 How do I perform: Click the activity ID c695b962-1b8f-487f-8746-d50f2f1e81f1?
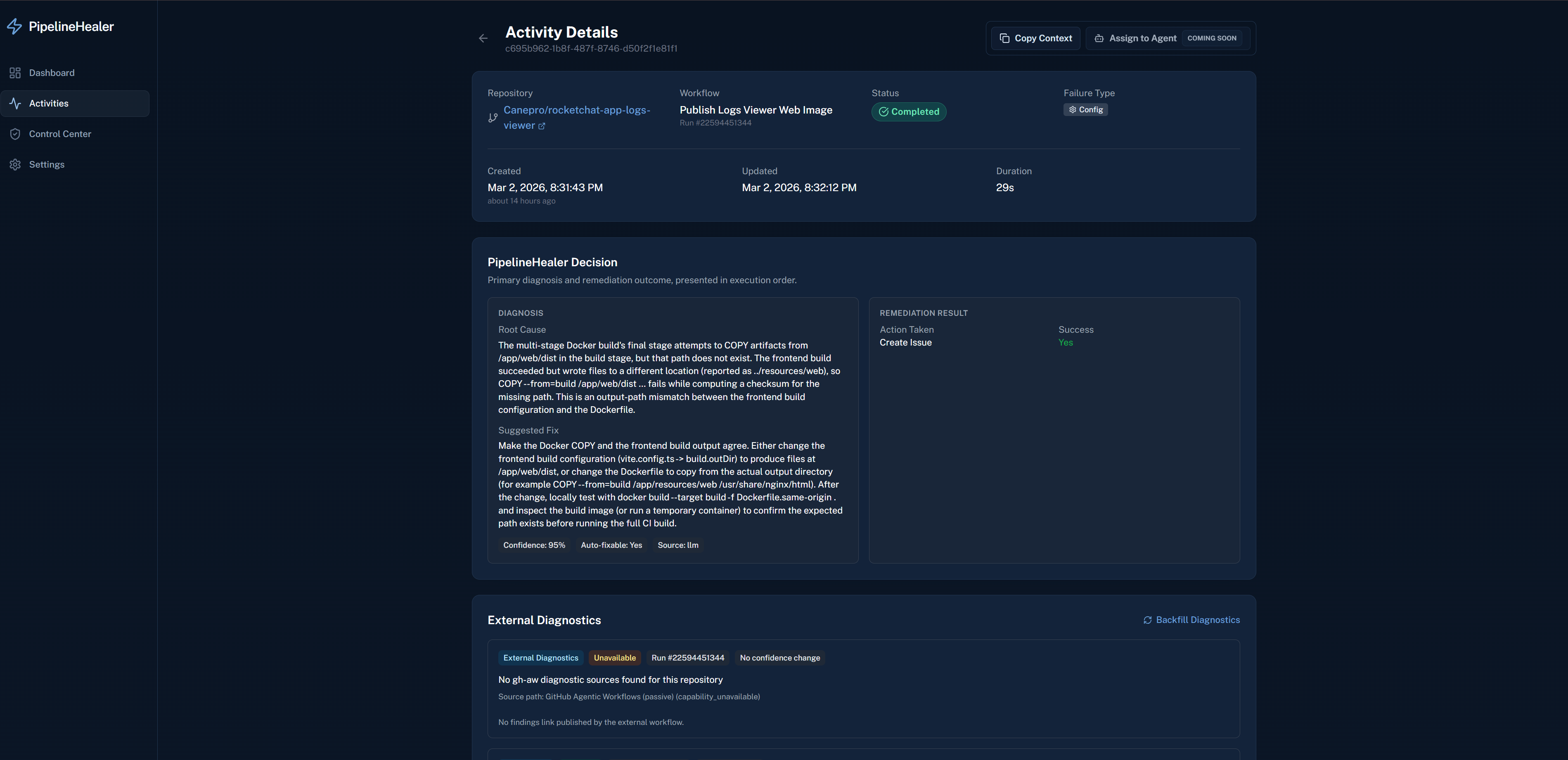(591, 49)
